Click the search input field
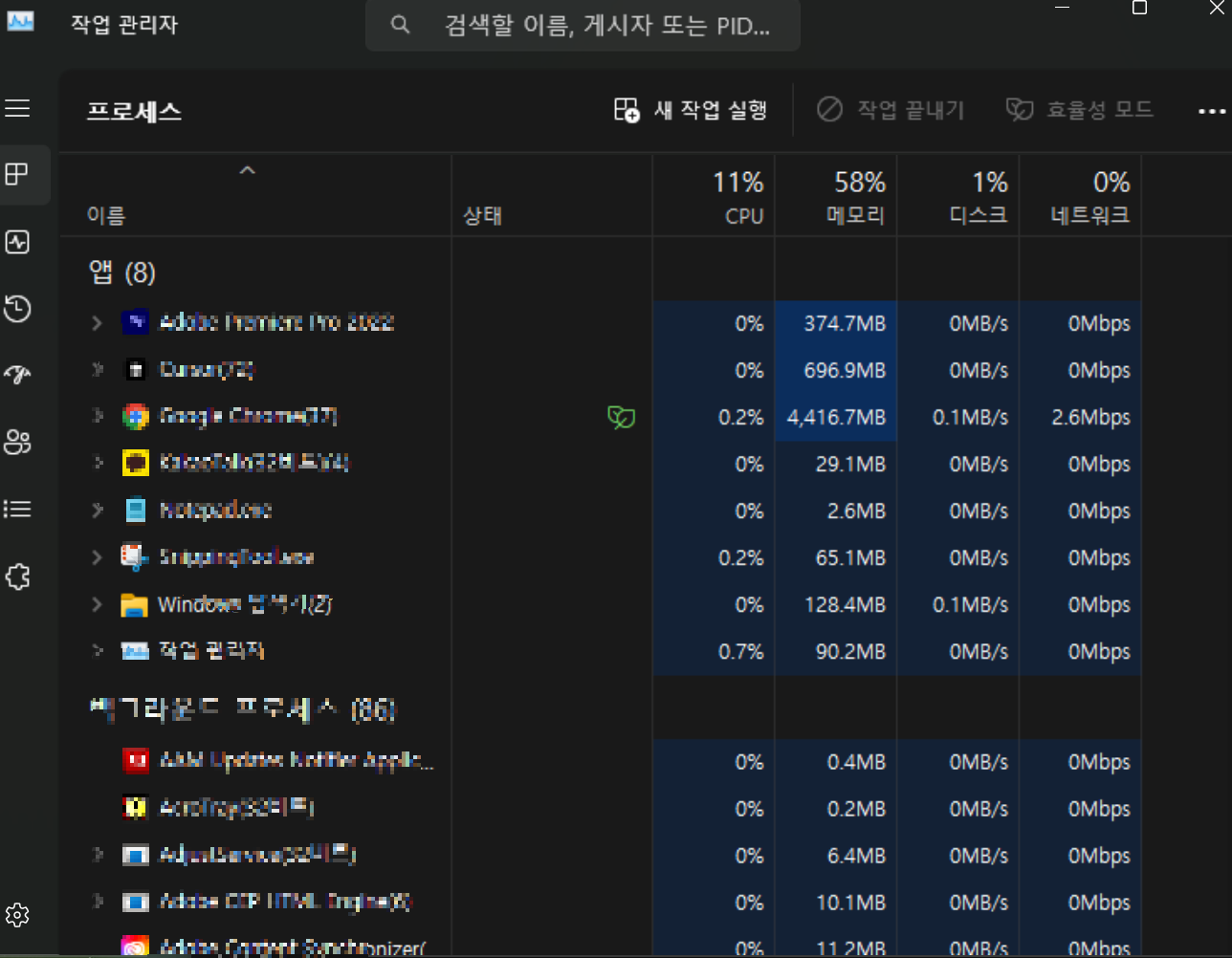Screen dimensions: 1232x958 583,26
